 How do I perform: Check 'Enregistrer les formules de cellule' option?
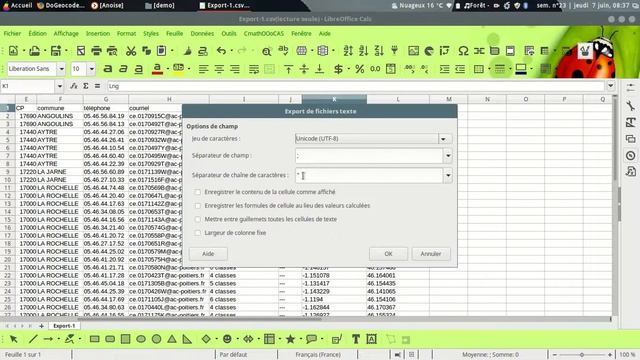(x=198, y=206)
